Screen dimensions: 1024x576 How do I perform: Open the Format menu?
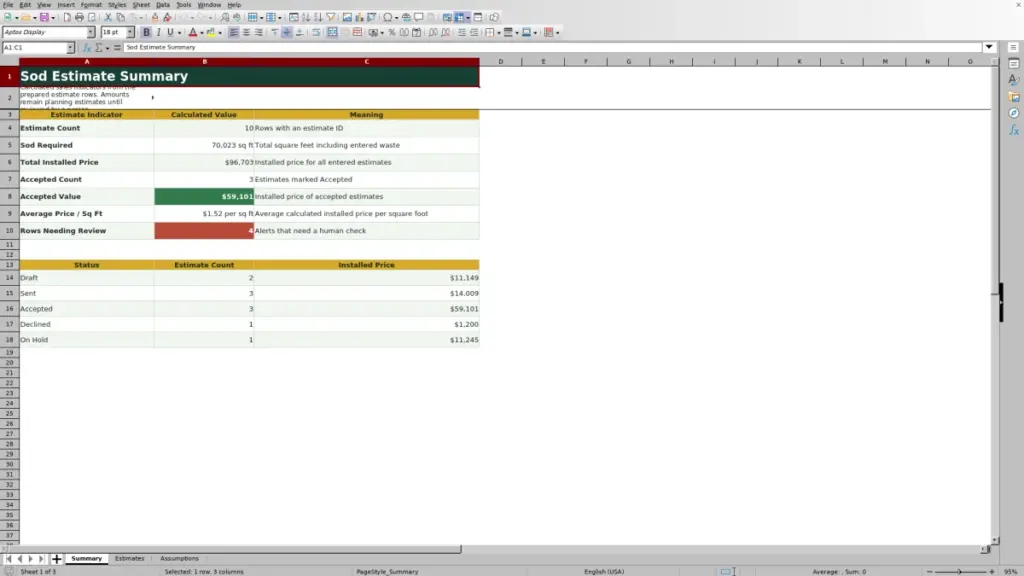pos(91,5)
